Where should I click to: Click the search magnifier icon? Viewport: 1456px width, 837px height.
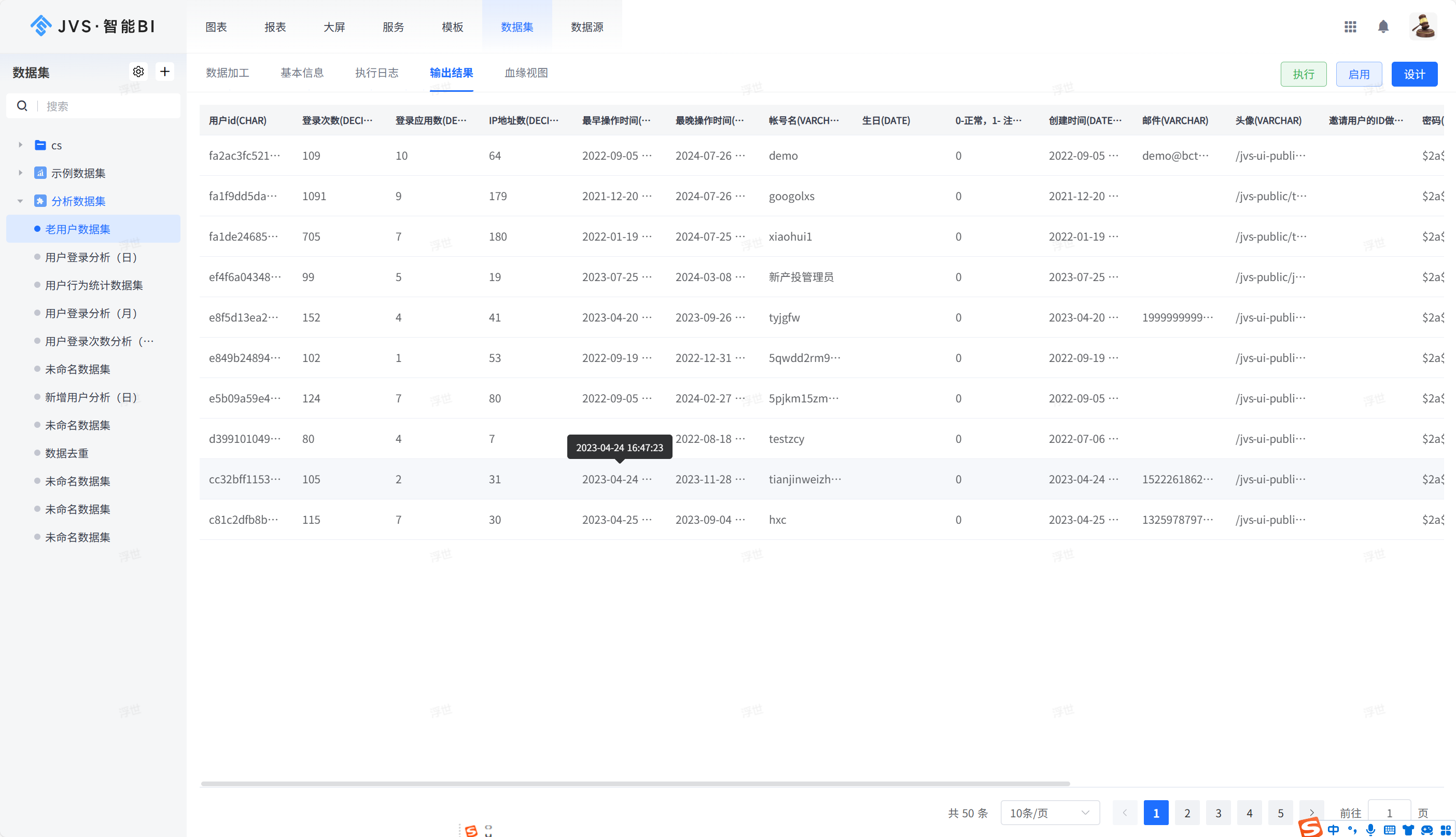coord(22,106)
